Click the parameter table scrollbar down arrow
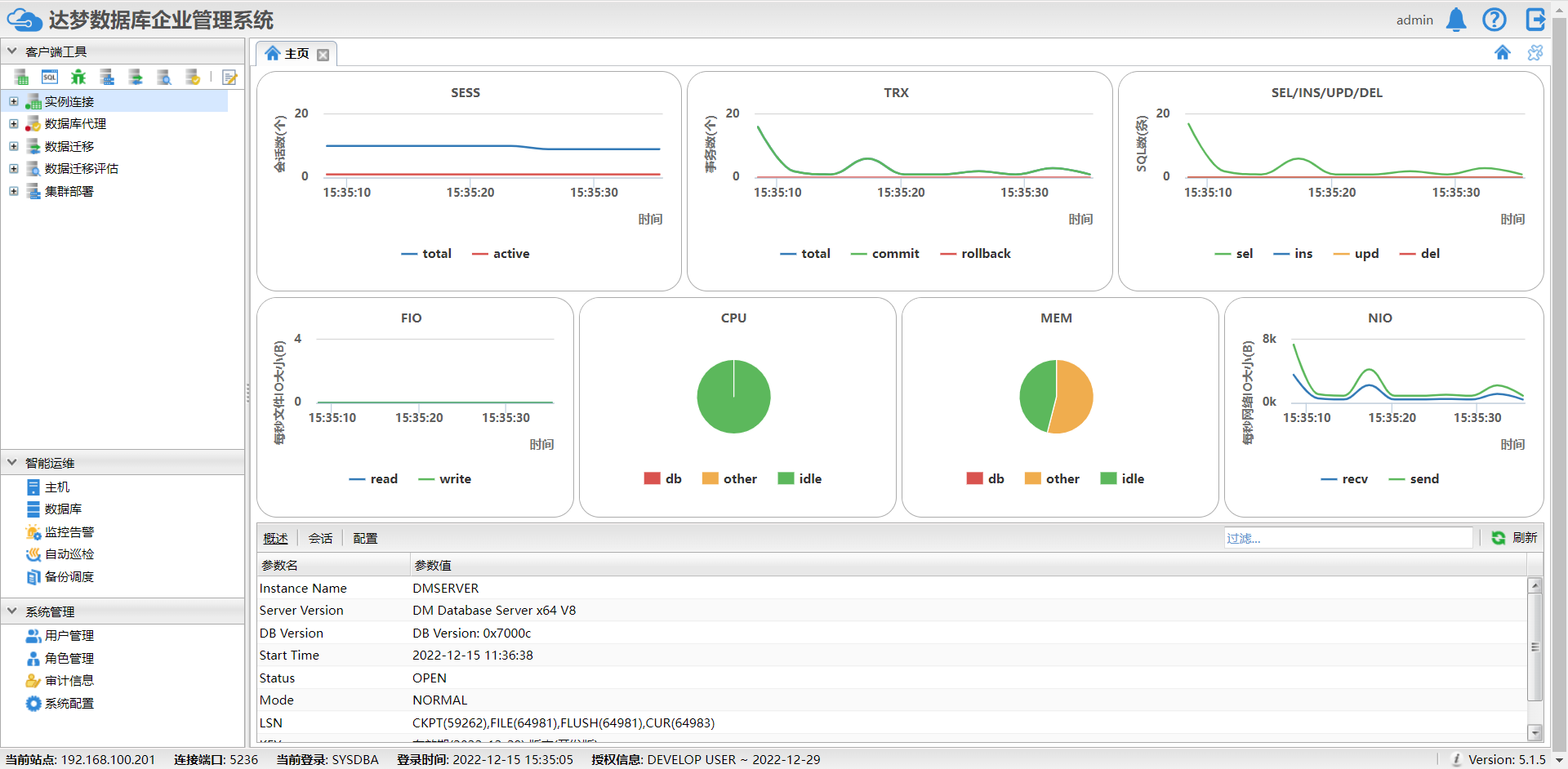This screenshot has height=769, width=1568. point(1535,732)
